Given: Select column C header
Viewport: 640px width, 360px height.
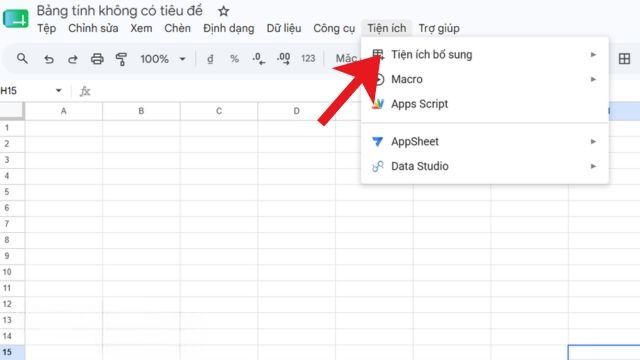Looking at the screenshot, I should pyautogui.click(x=219, y=111).
